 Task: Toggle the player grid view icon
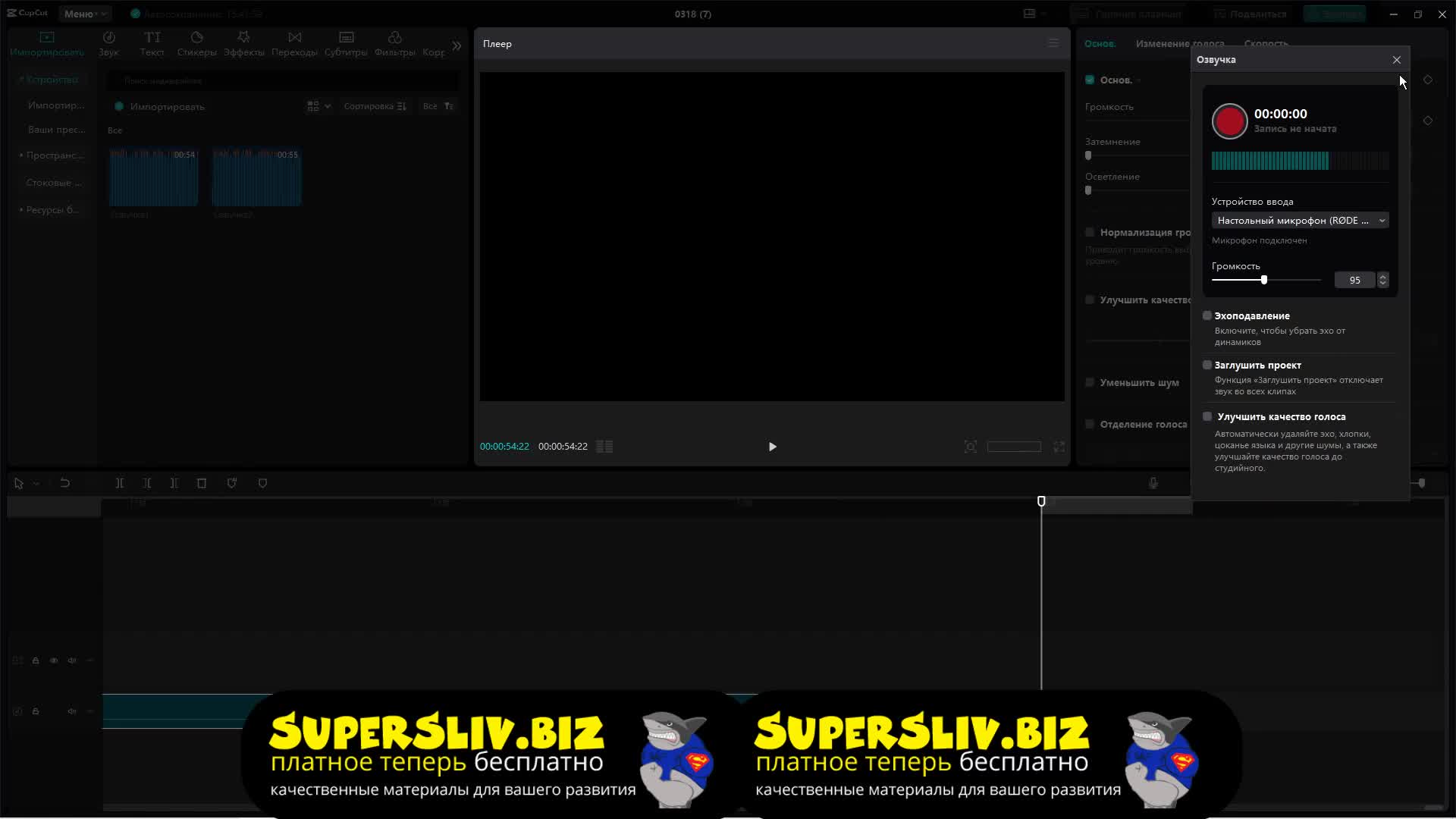(x=604, y=447)
